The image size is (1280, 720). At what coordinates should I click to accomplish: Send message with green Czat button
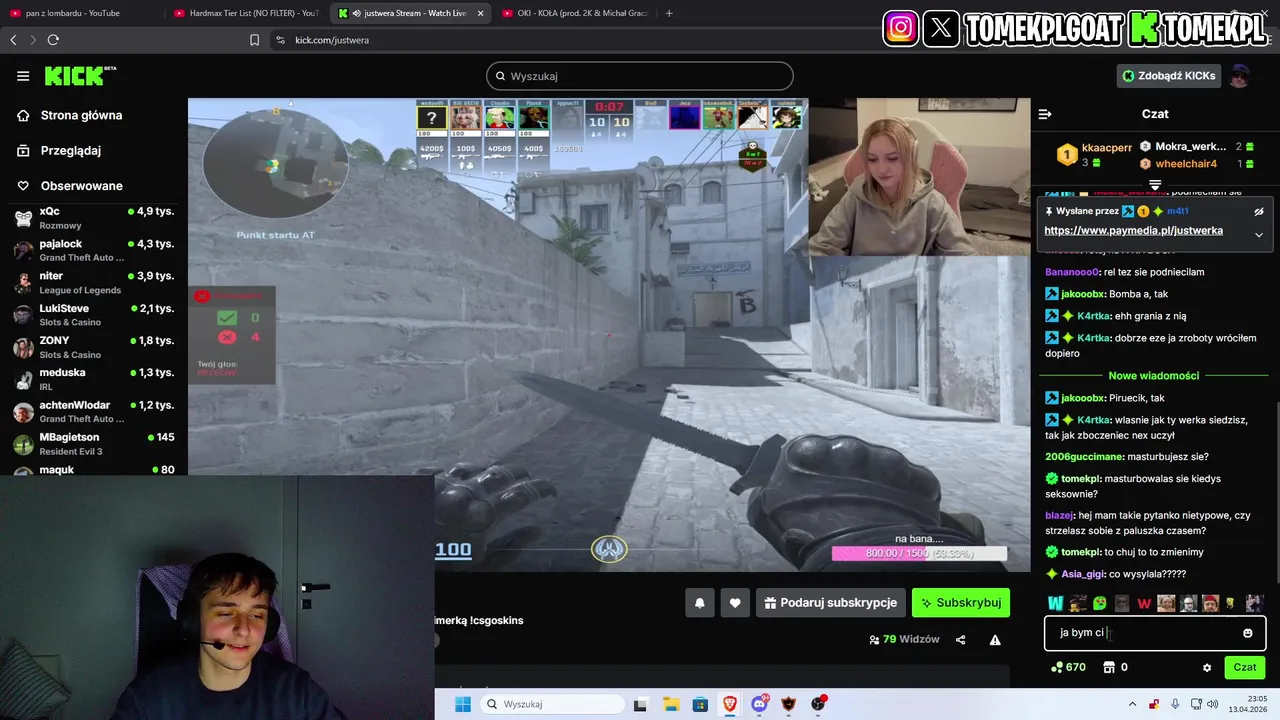tap(1244, 667)
